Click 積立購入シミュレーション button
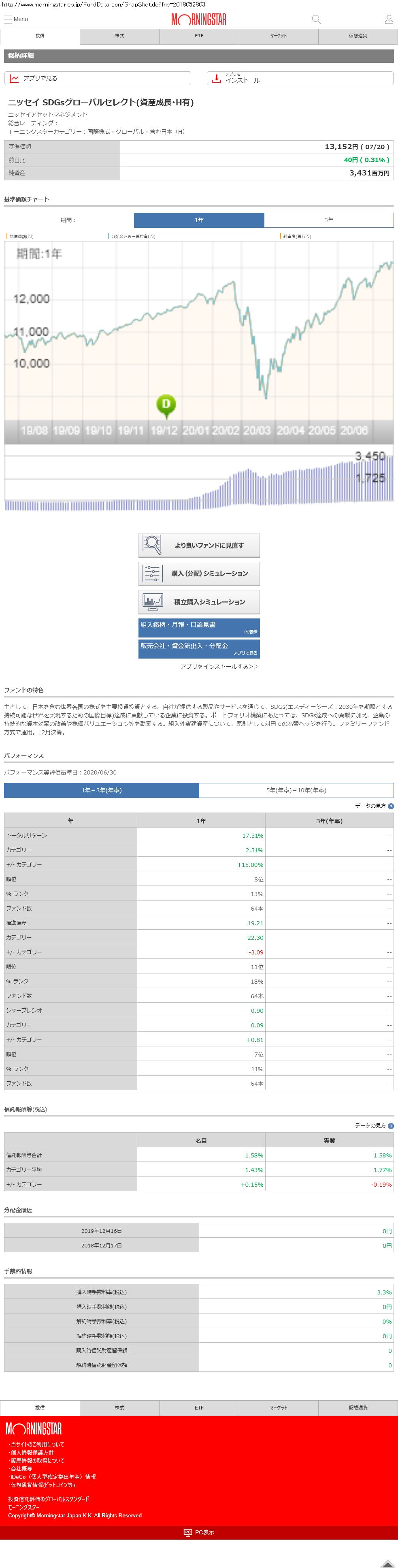Screen dimensions: 398x1568 coord(199,602)
